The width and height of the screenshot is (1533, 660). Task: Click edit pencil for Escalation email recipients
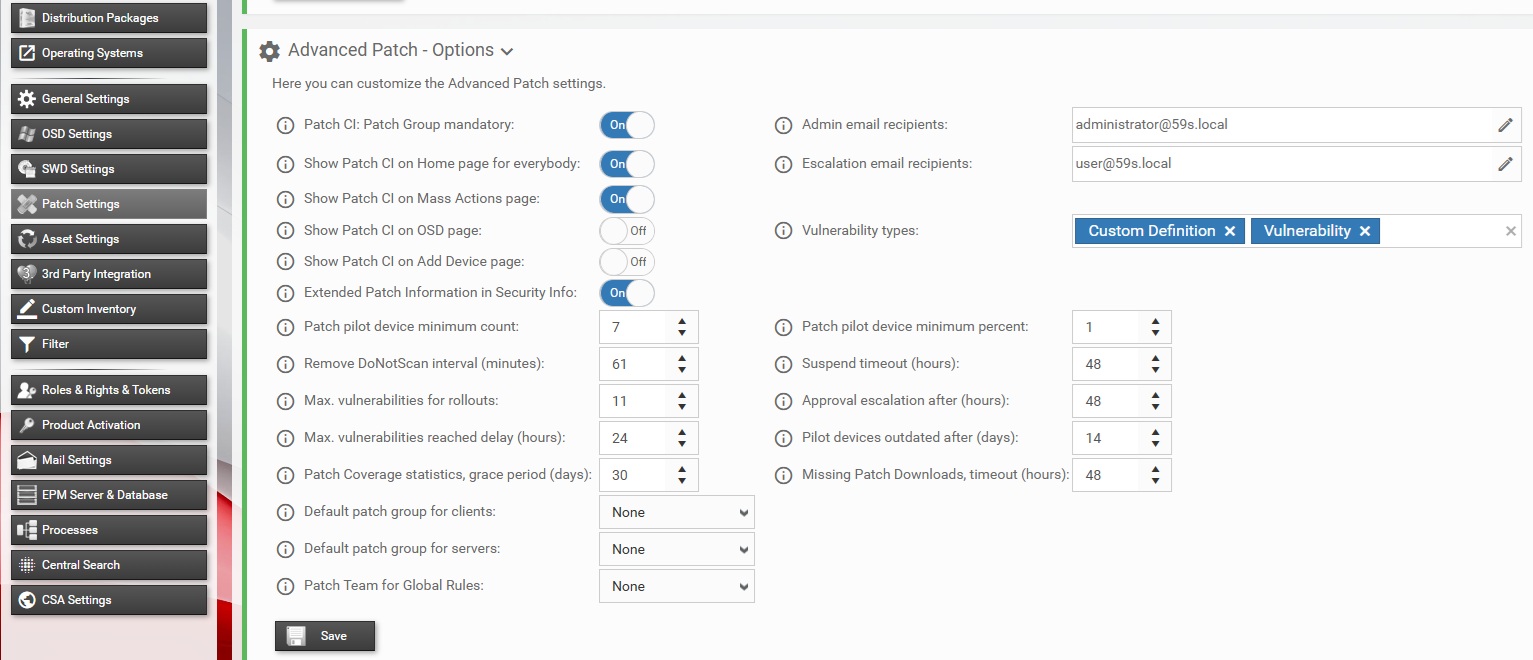(x=1505, y=164)
